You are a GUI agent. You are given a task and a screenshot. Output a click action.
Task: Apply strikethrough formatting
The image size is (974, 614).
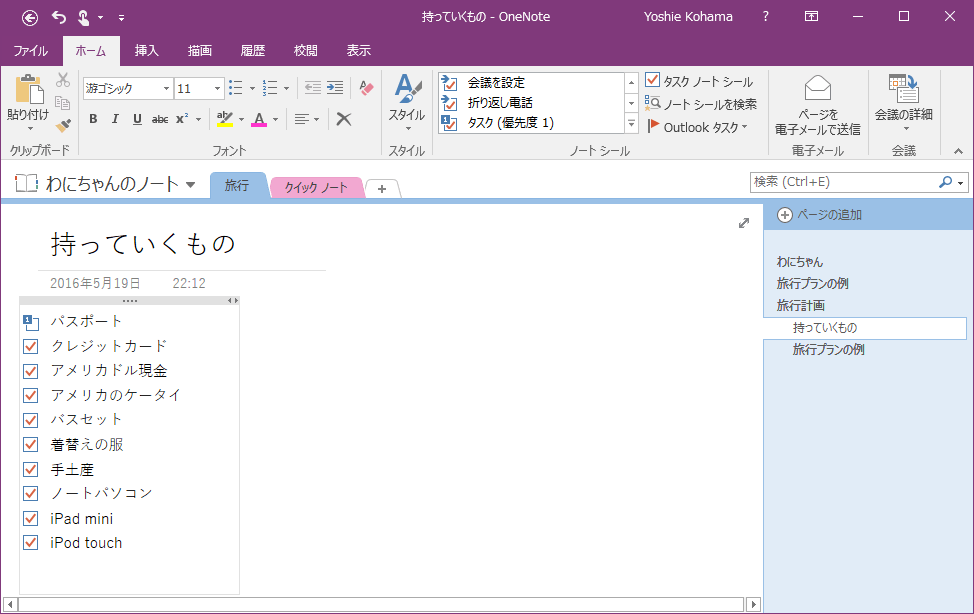(x=160, y=119)
